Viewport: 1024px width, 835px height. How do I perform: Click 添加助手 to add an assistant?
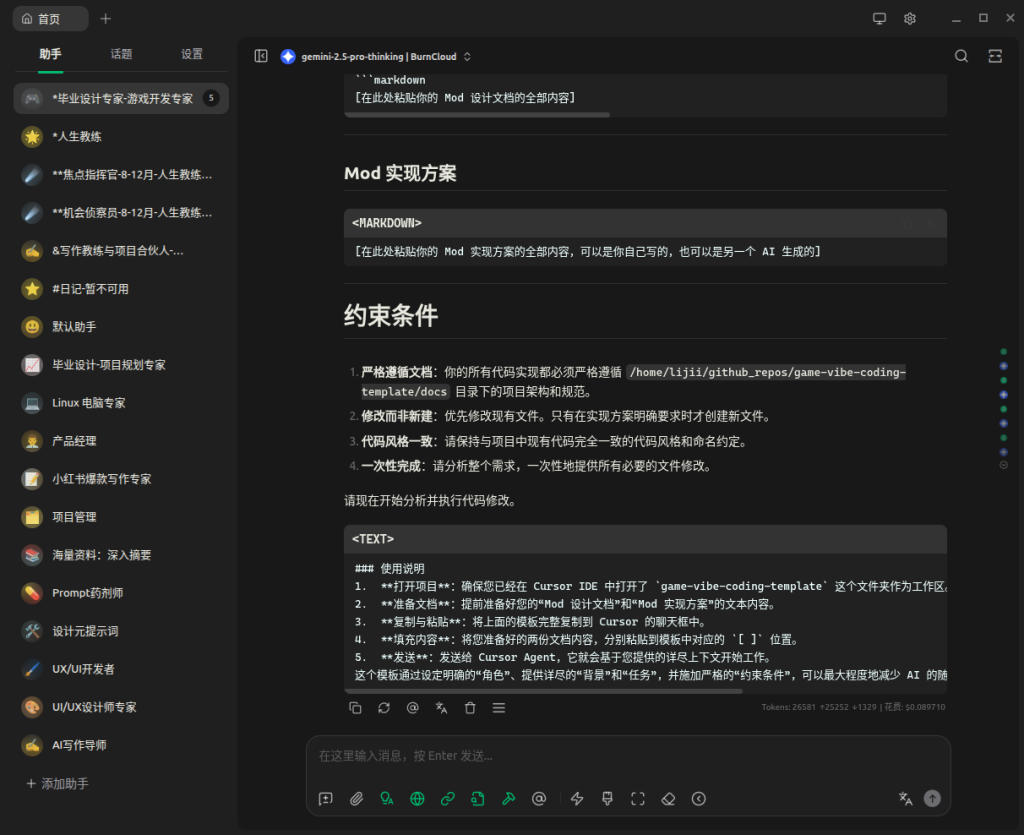click(57, 783)
